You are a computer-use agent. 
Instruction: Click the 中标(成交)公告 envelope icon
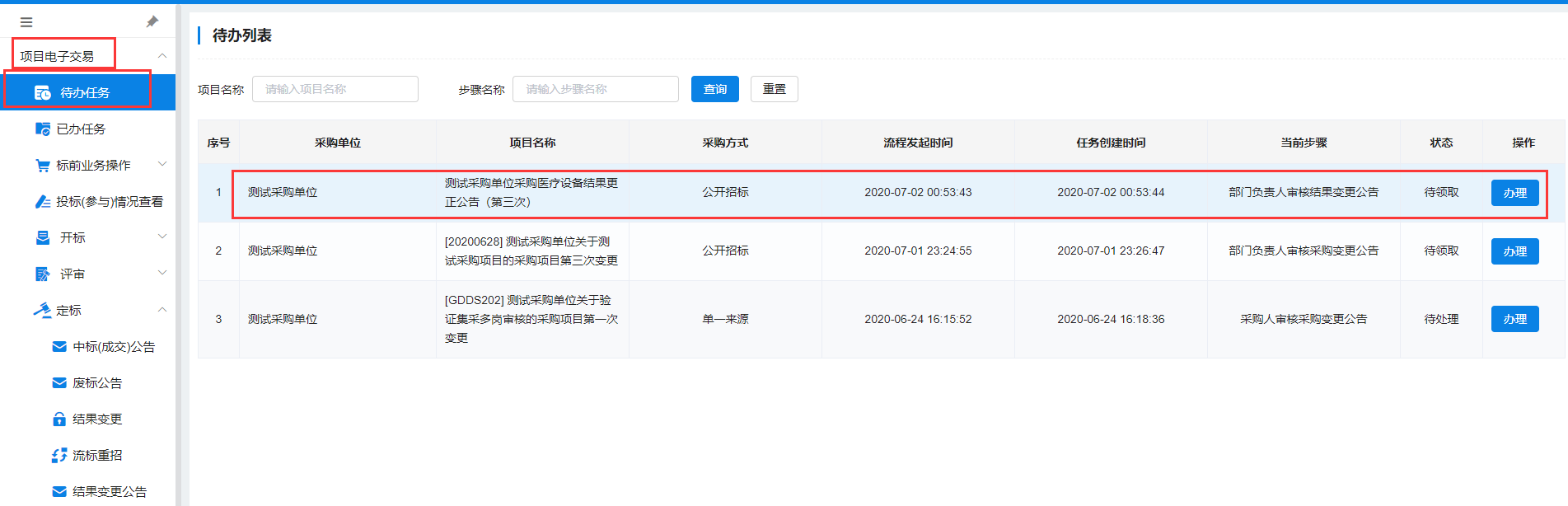(59, 347)
